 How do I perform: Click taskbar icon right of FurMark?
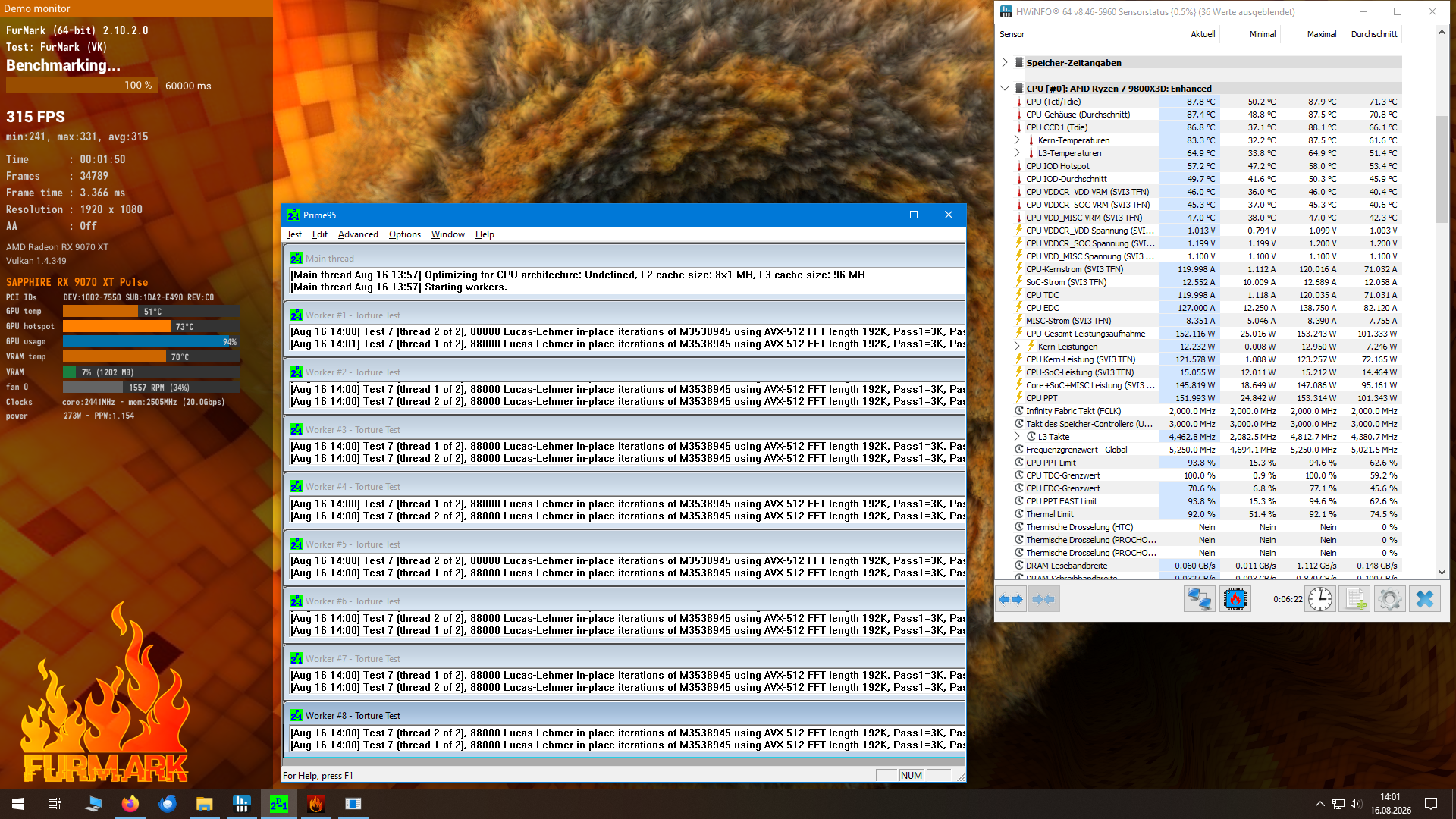pyautogui.click(x=353, y=804)
